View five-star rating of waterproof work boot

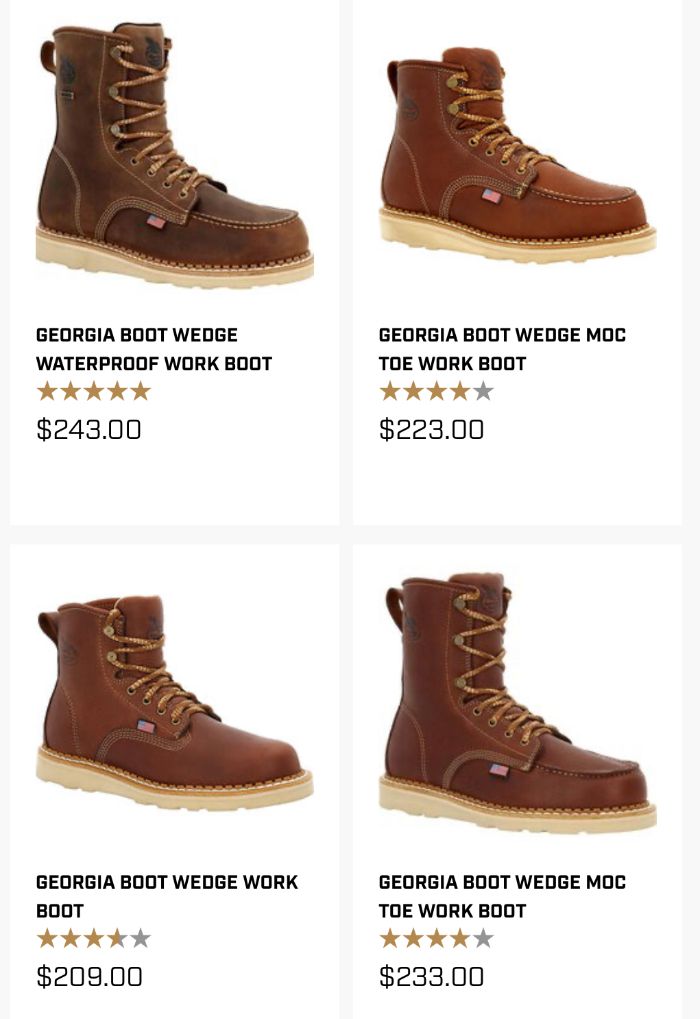tap(94, 391)
